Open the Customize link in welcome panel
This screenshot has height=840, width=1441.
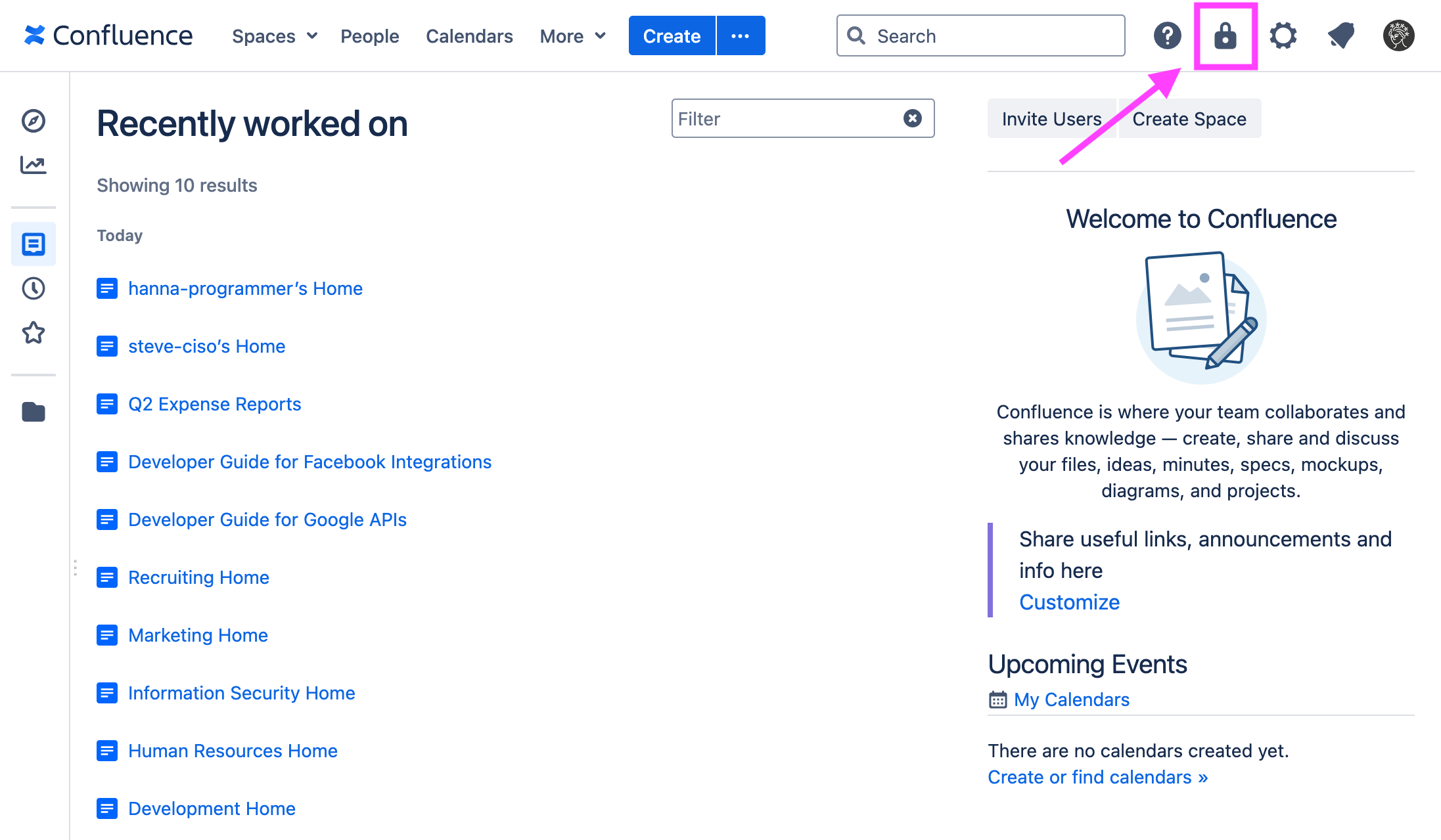[1069, 602]
